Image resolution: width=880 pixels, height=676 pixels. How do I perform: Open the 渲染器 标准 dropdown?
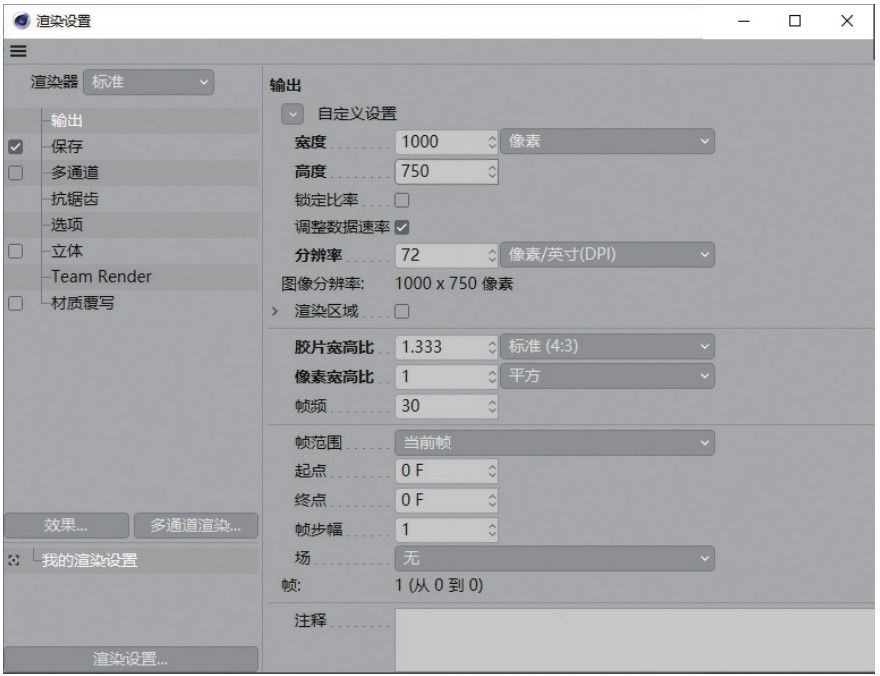pyautogui.click(x=149, y=82)
